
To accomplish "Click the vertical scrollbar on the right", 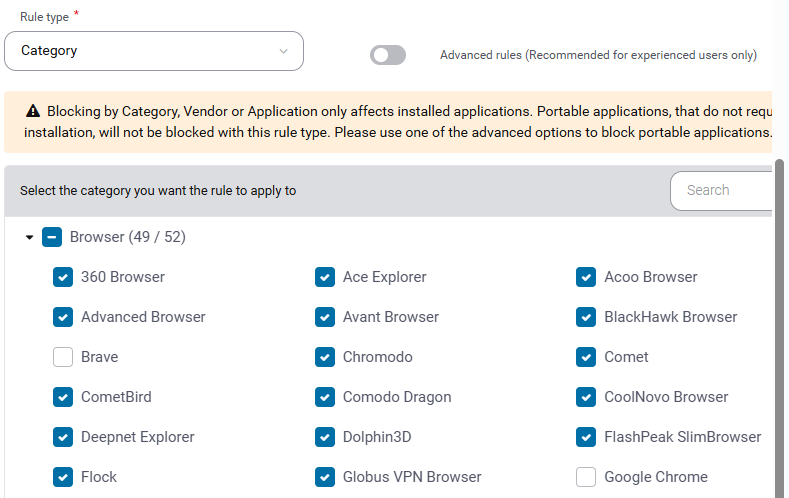I will [779, 328].
